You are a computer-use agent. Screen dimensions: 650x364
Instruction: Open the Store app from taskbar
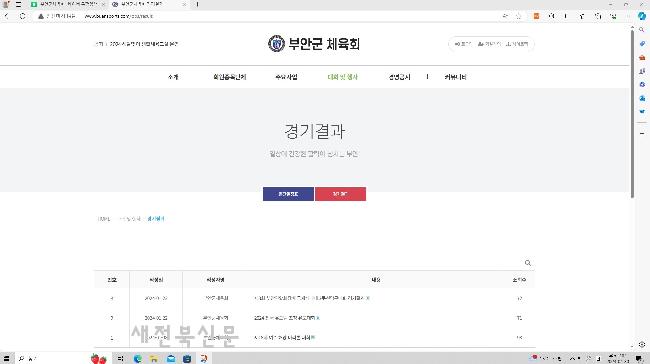coord(187,359)
